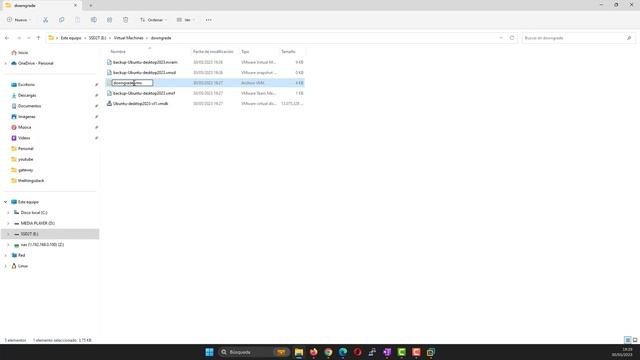This screenshot has width=640, height=360.
Task: Click the Copy icon in toolbar
Action: point(61,20)
